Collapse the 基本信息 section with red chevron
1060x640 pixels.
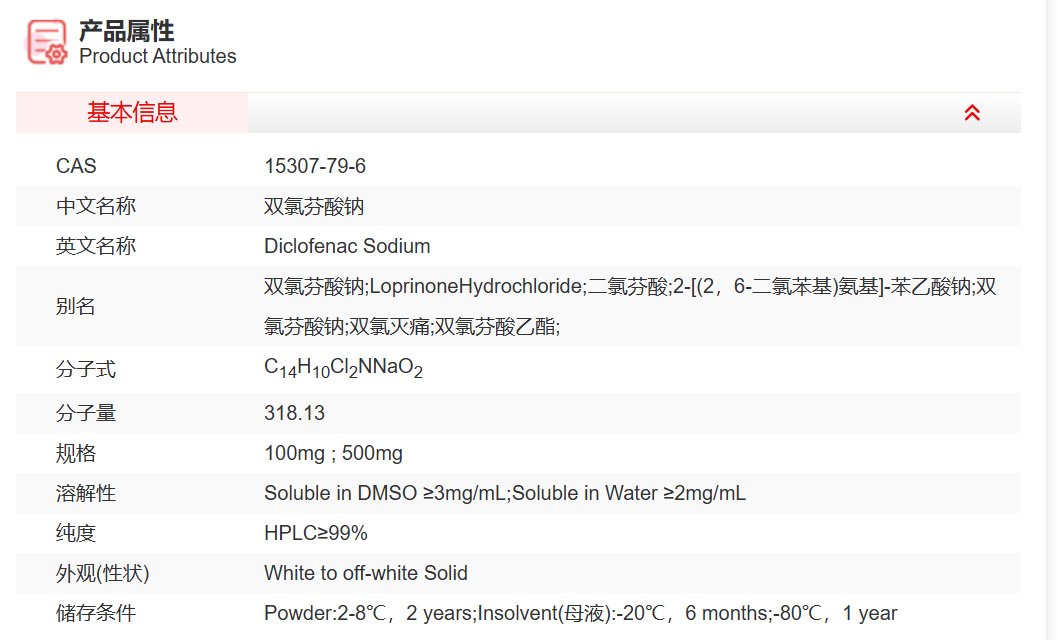click(972, 113)
